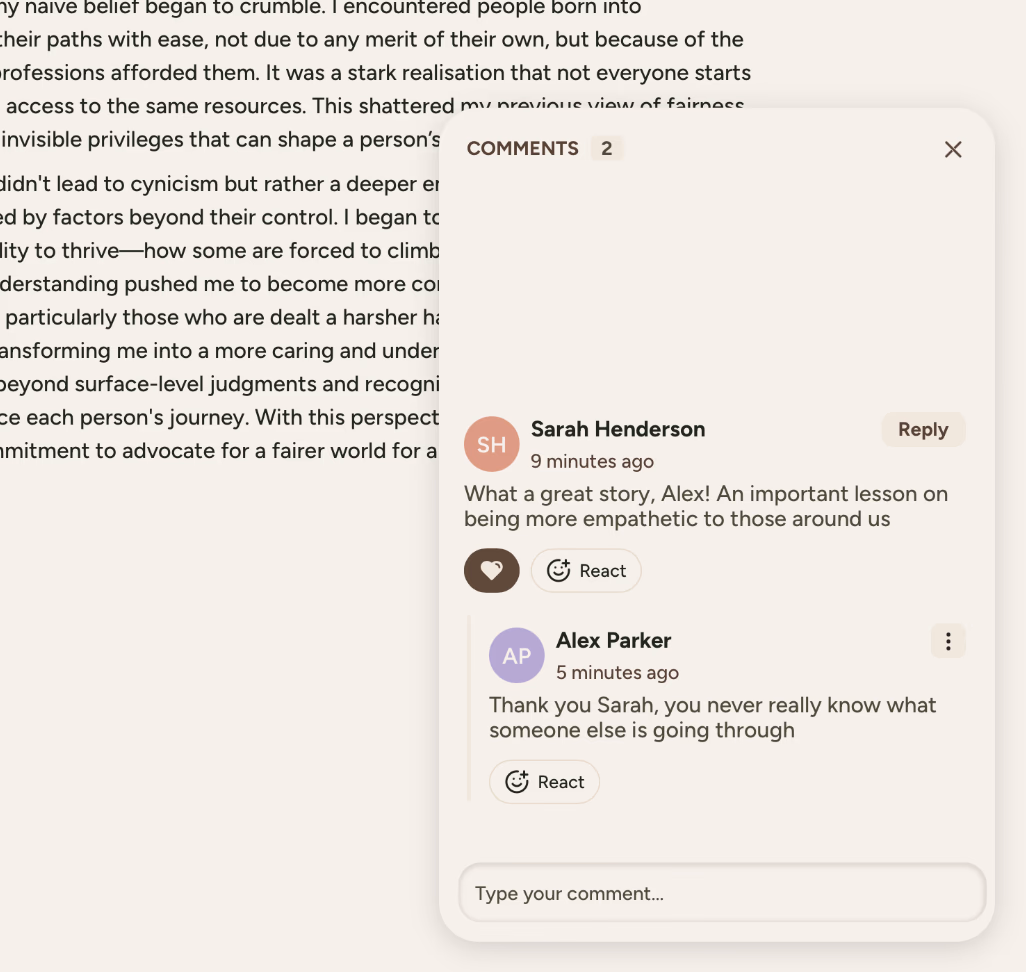Open the three-dot options menu on Alex's reply

pyautogui.click(x=948, y=641)
